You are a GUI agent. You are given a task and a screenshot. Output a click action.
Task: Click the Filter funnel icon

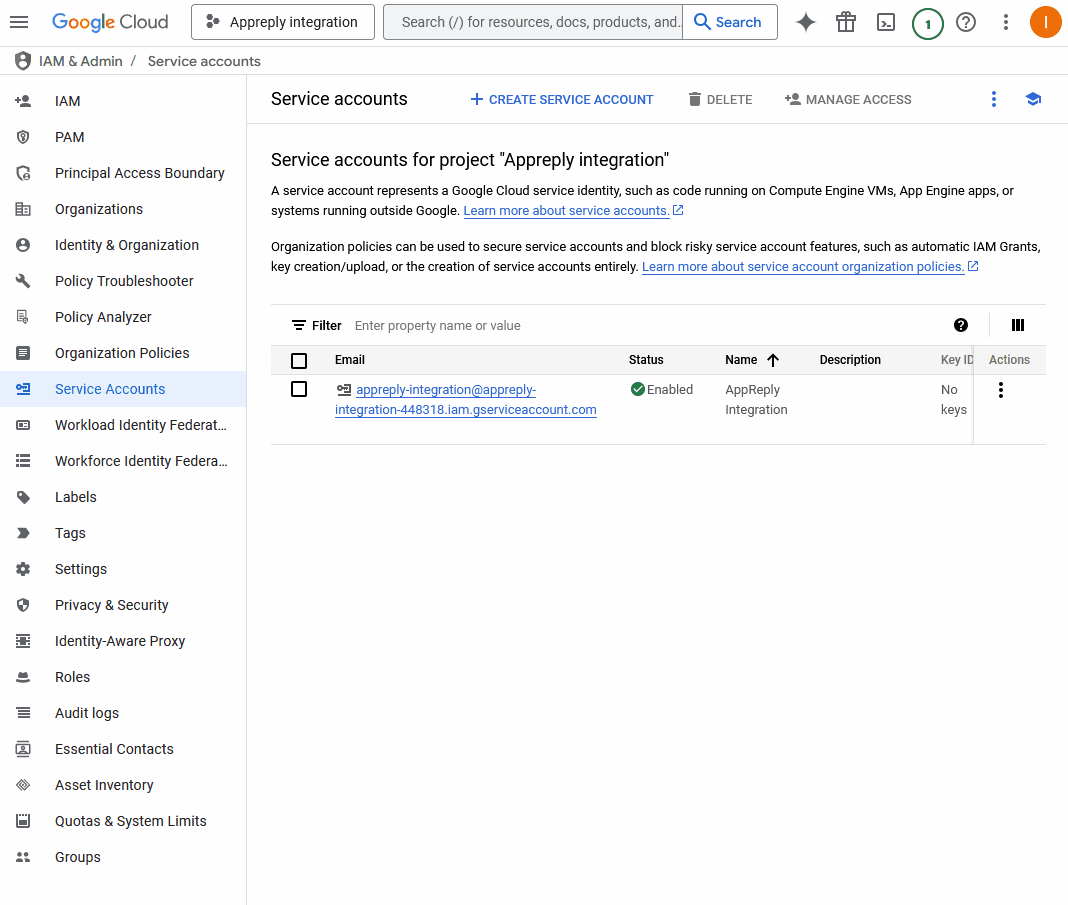pyautogui.click(x=298, y=326)
